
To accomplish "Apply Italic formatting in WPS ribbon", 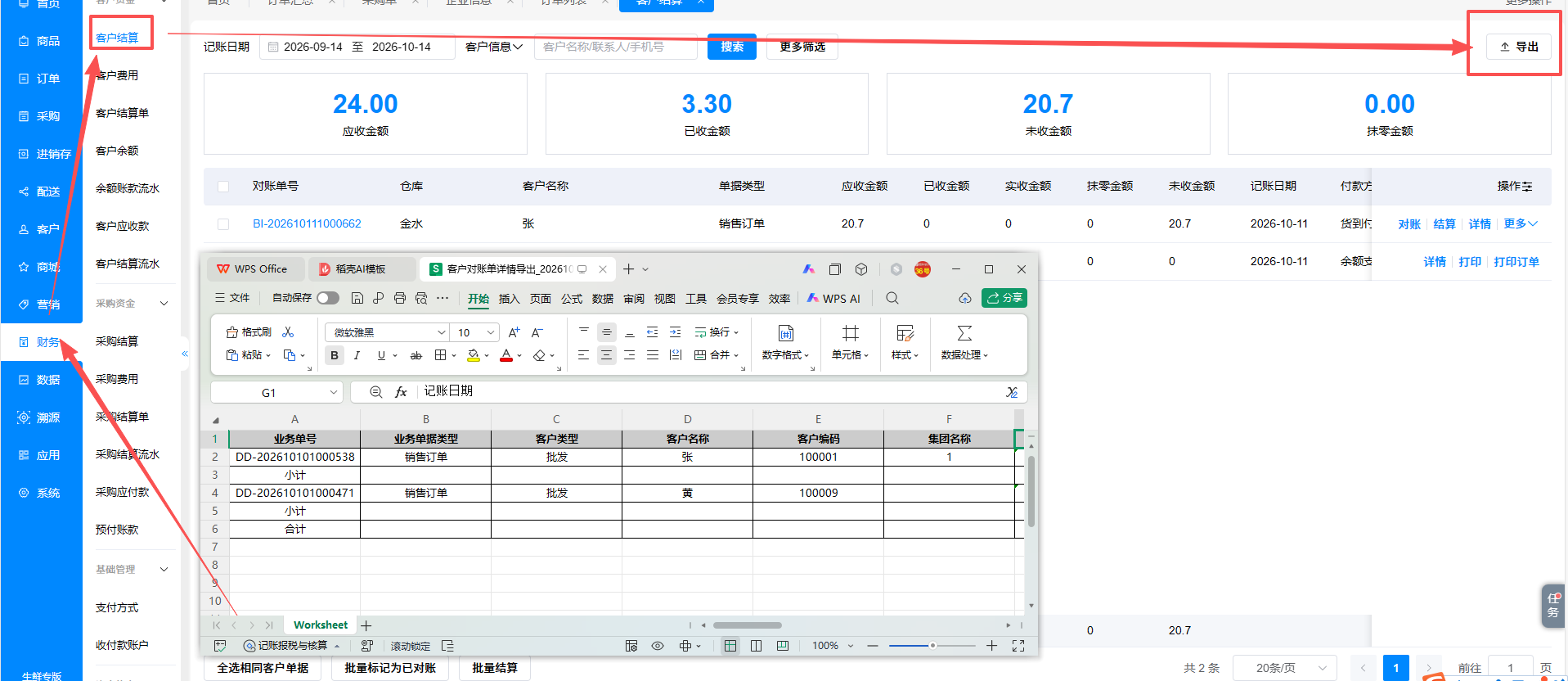I will [x=357, y=355].
